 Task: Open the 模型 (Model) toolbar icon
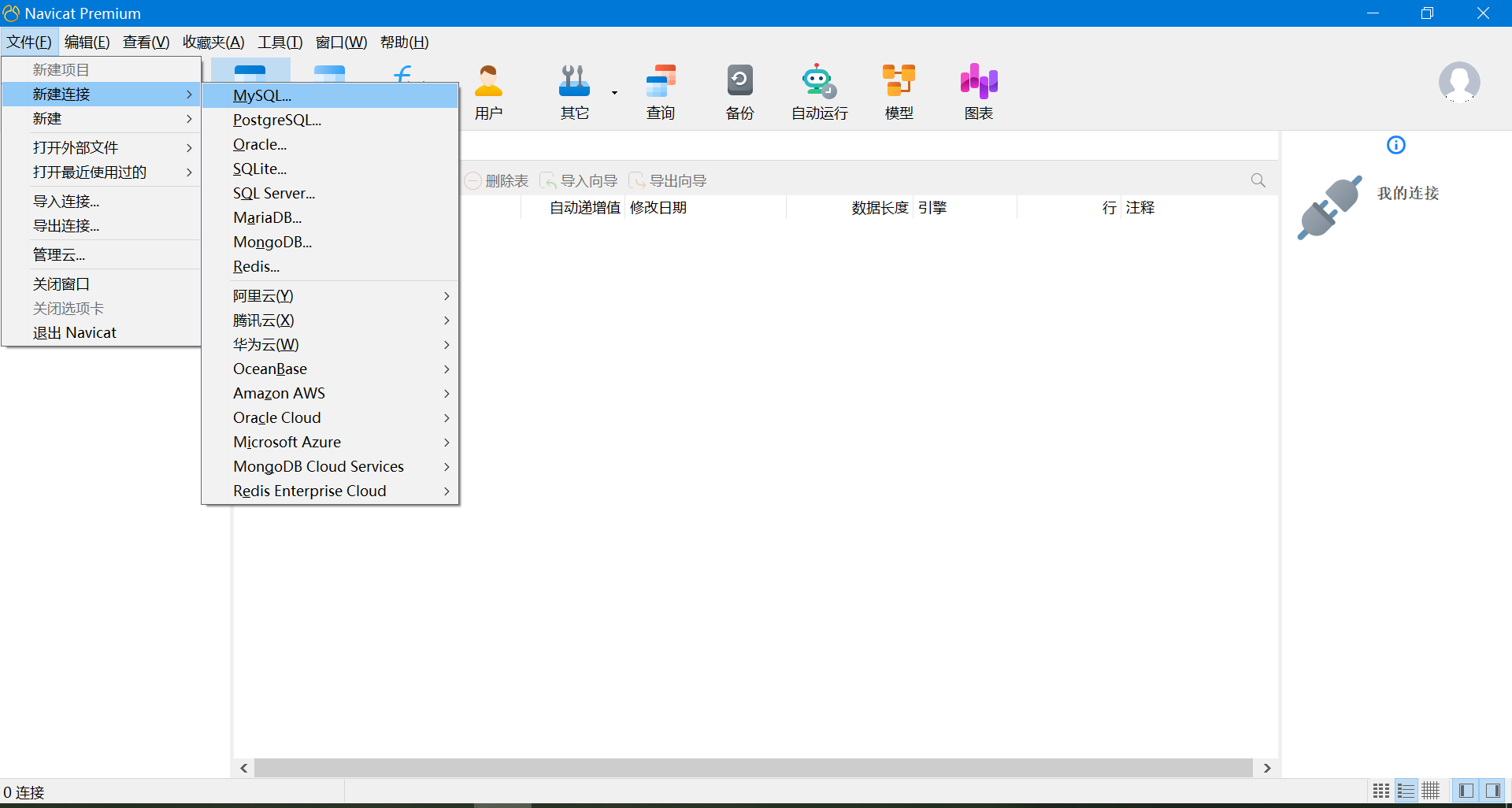point(899,91)
